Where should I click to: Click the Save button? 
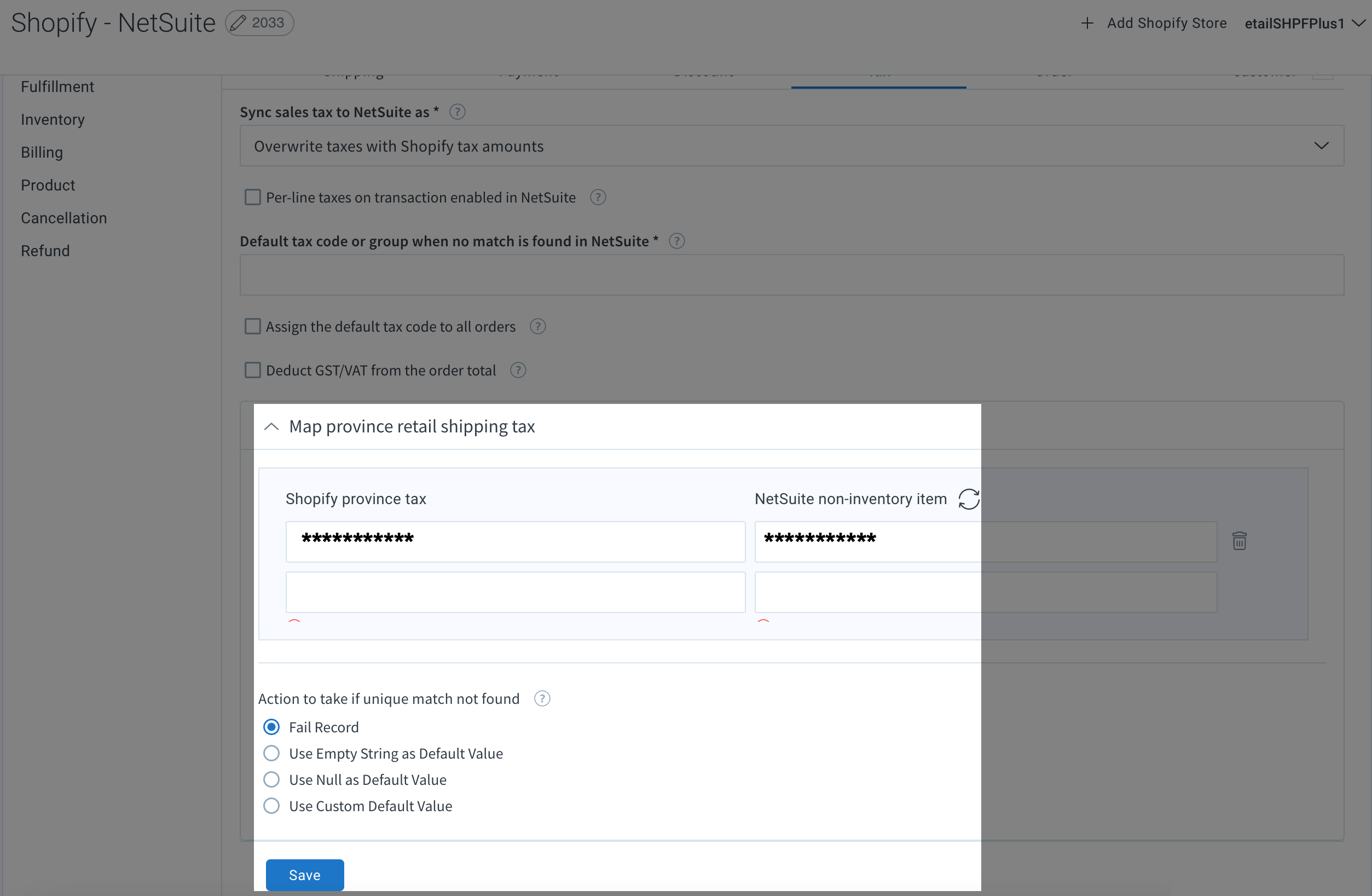pos(304,875)
